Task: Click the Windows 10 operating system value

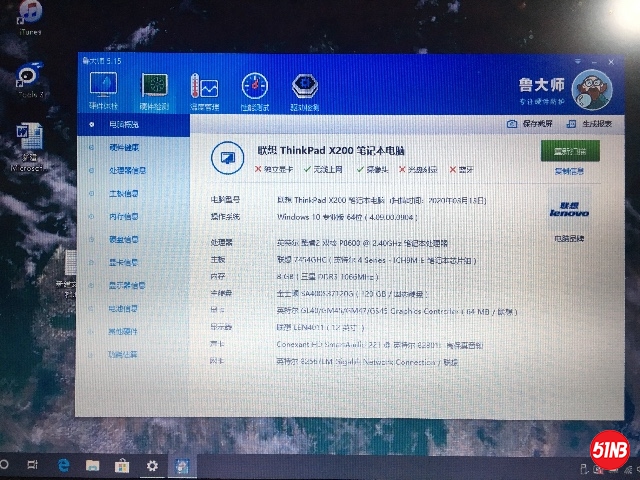Action: (x=347, y=217)
